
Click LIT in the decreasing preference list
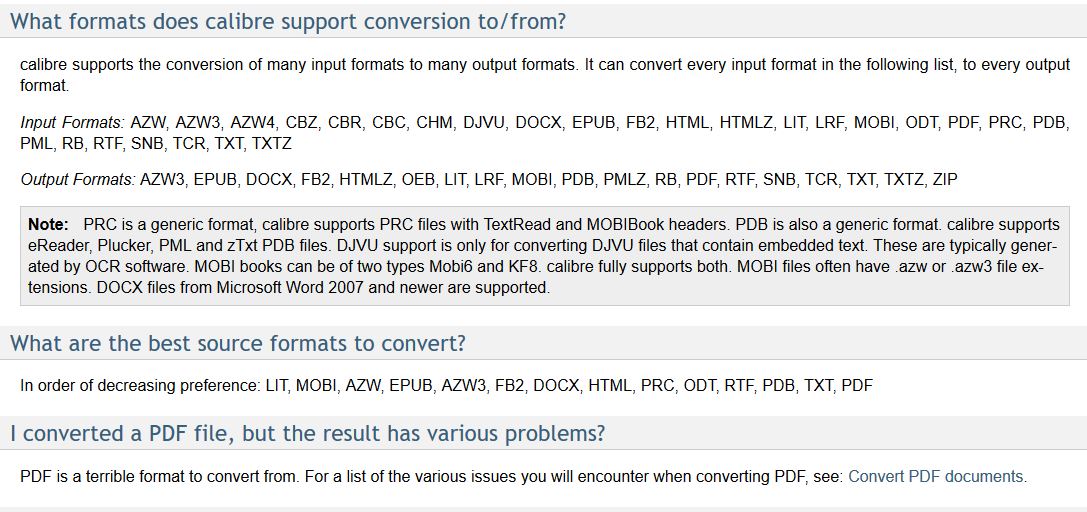(277, 385)
